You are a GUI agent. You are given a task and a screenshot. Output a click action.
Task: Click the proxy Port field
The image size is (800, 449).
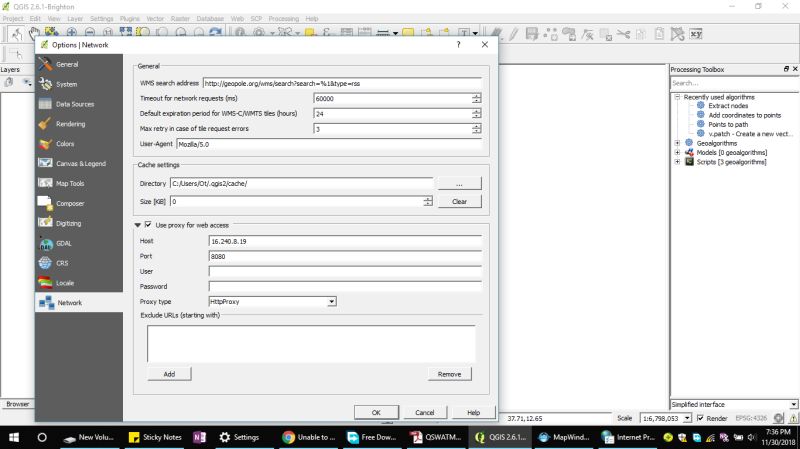tap(345, 256)
